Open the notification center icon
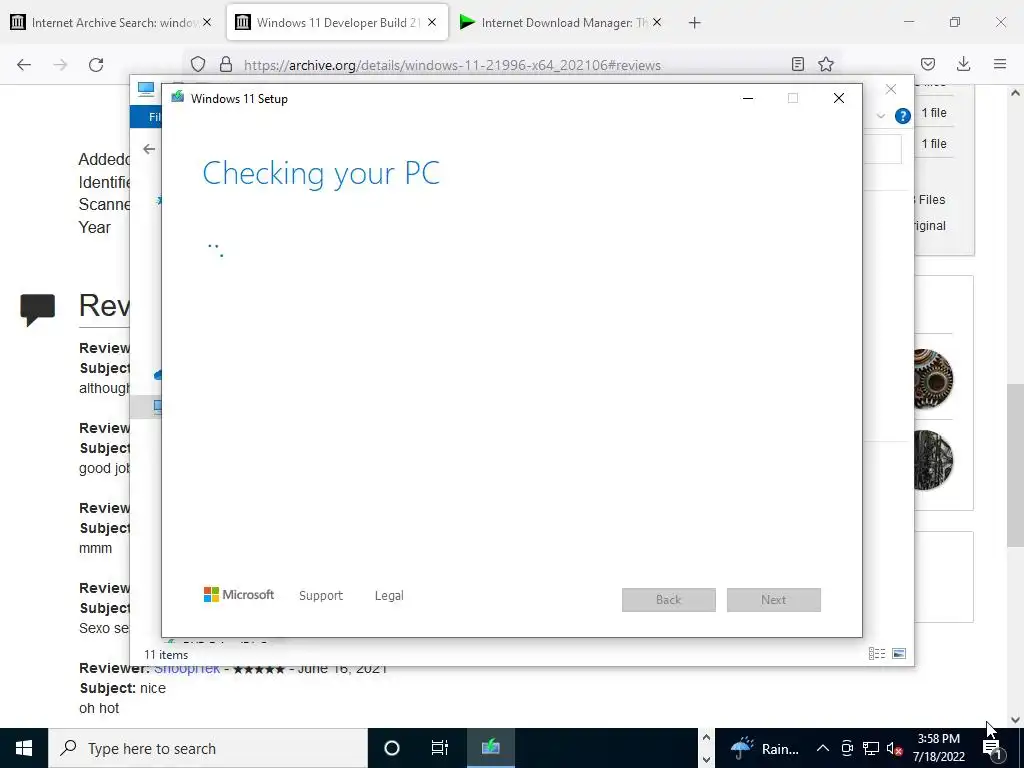1024x768 pixels. (992, 748)
